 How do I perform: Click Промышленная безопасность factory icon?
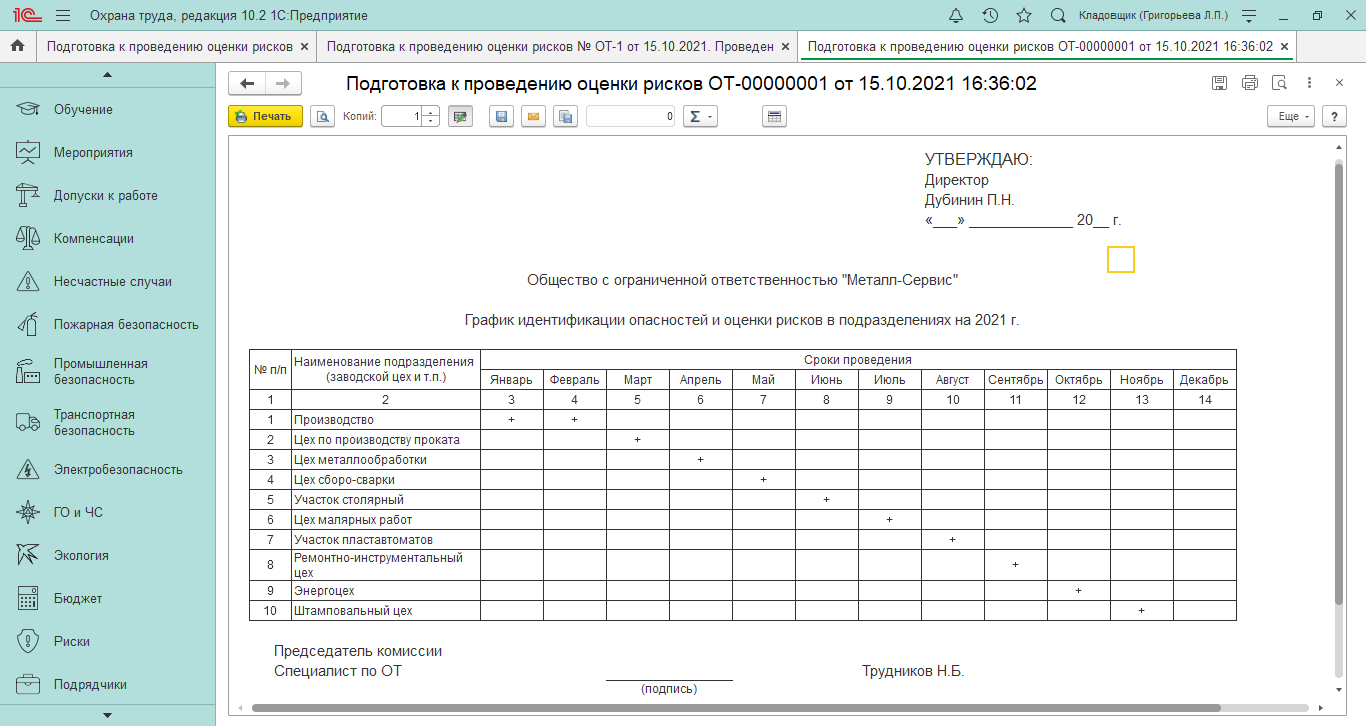[28, 372]
